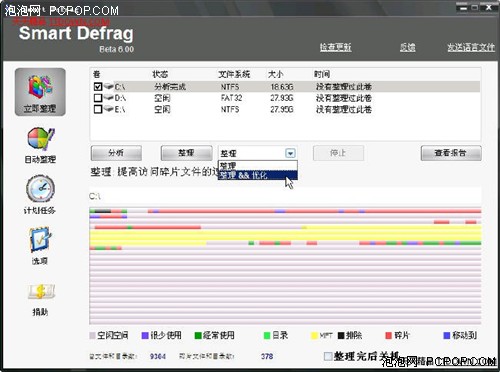The height and width of the screenshot is (372, 500).
Task: Select the D:\ drive icon in volume list
Action: [x=109, y=98]
